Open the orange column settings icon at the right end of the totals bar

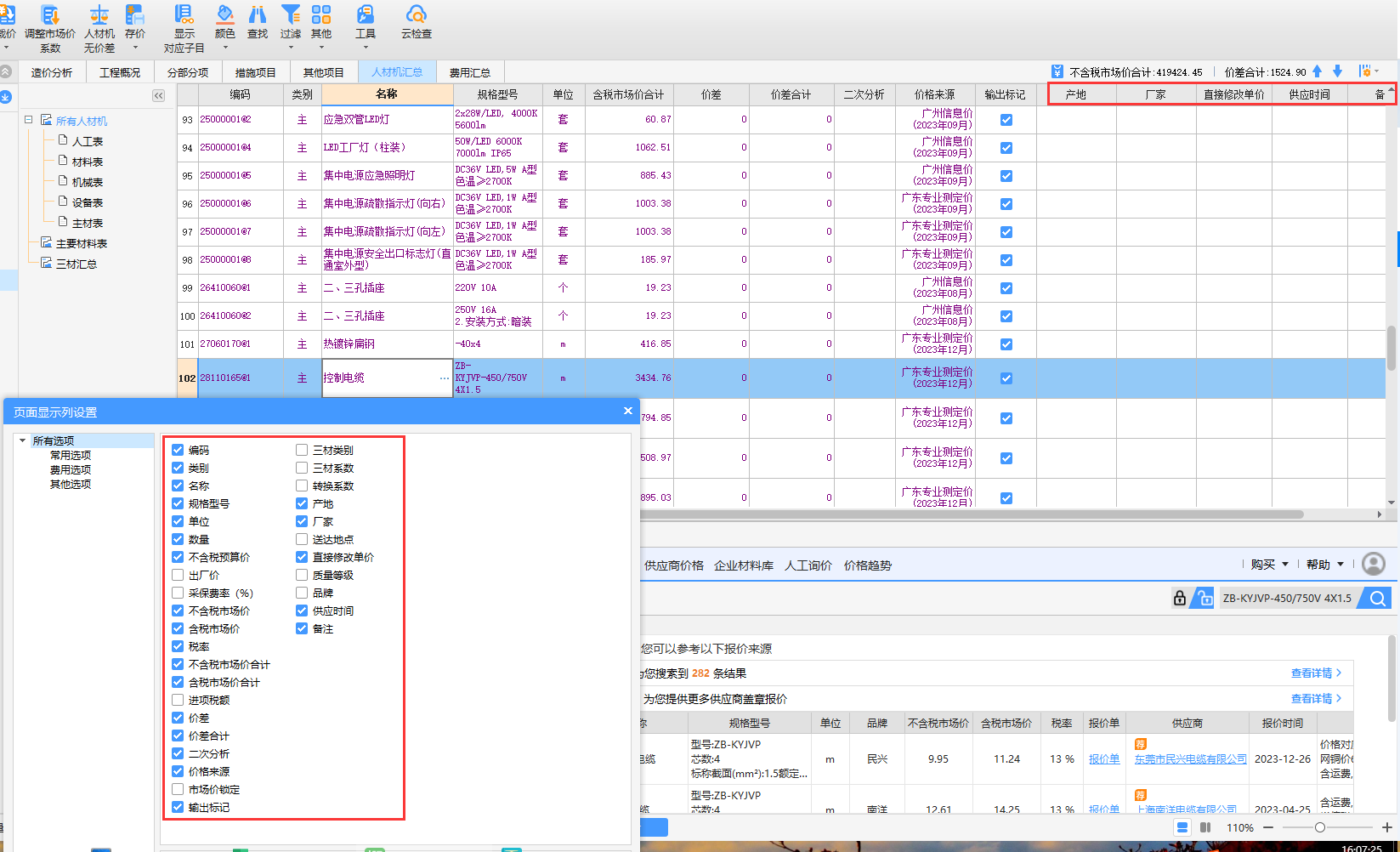click(1366, 71)
